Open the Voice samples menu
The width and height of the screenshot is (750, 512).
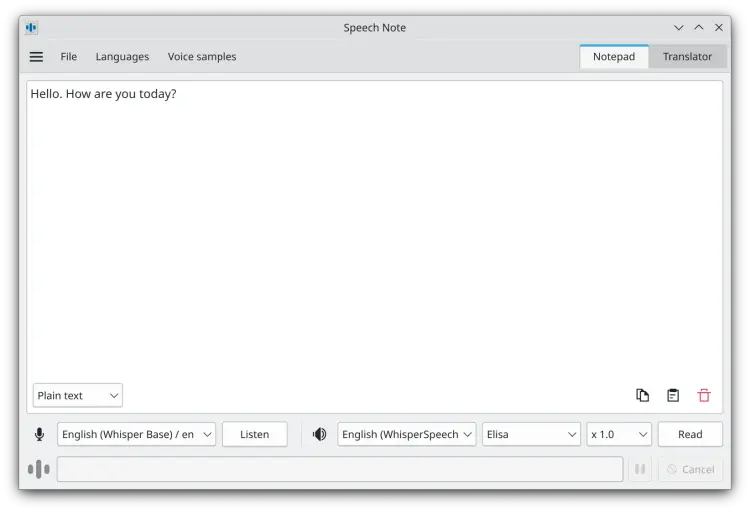pyautogui.click(x=202, y=56)
